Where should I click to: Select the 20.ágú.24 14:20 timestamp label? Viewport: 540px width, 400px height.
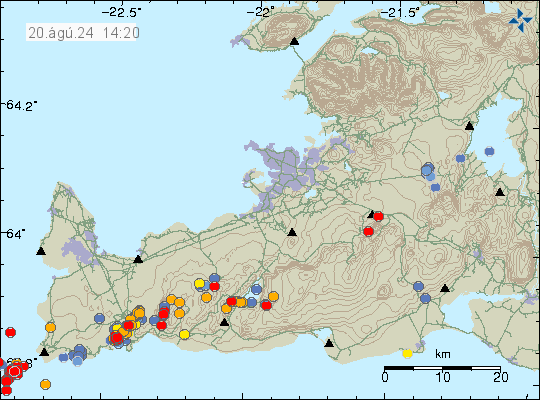(83, 33)
